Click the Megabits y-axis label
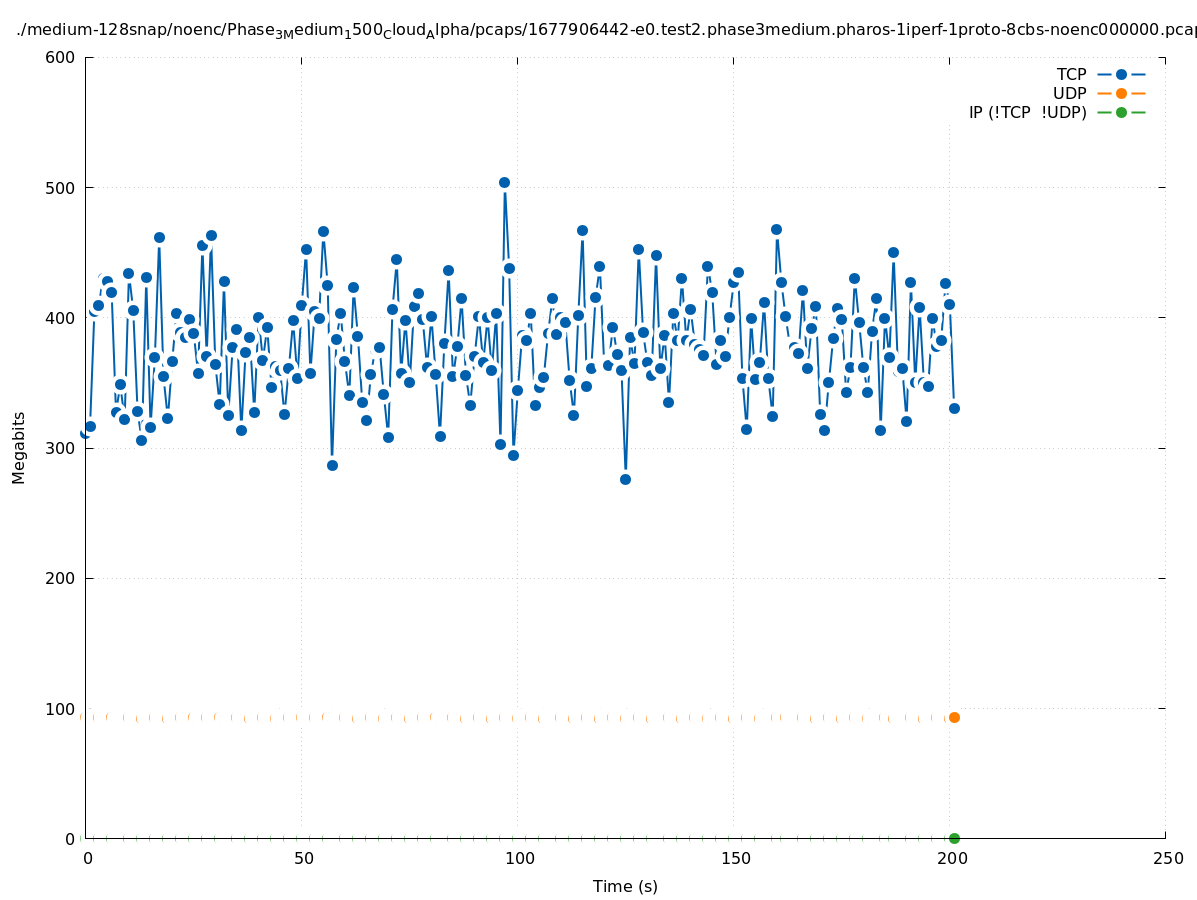Screen dimensions: 1197x900 pos(19,447)
